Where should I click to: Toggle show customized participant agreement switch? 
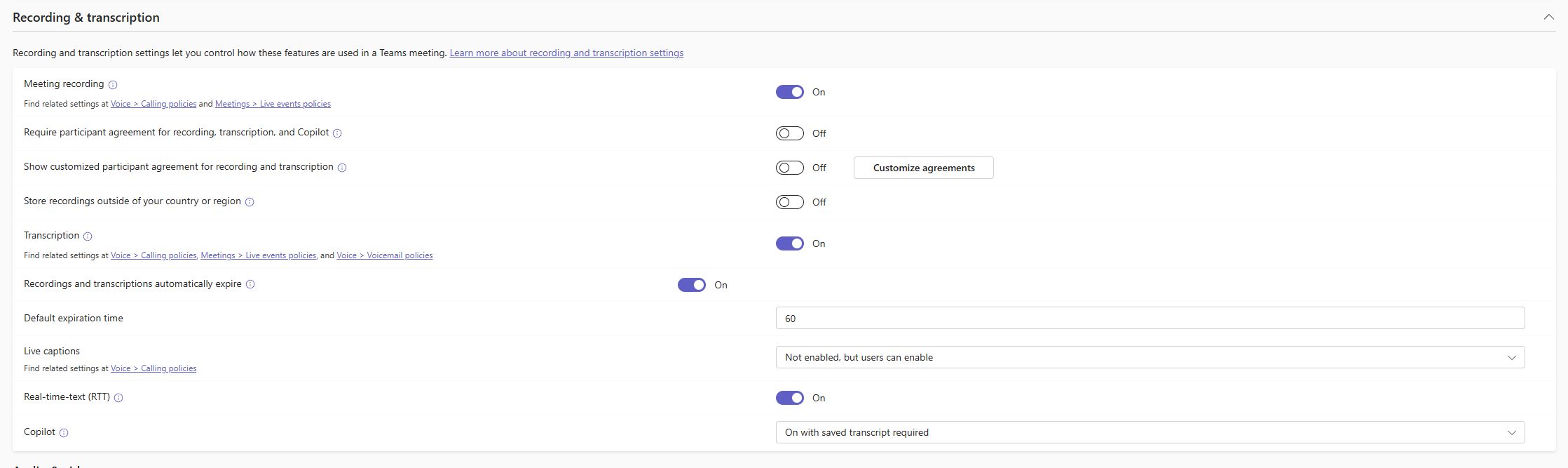point(789,168)
